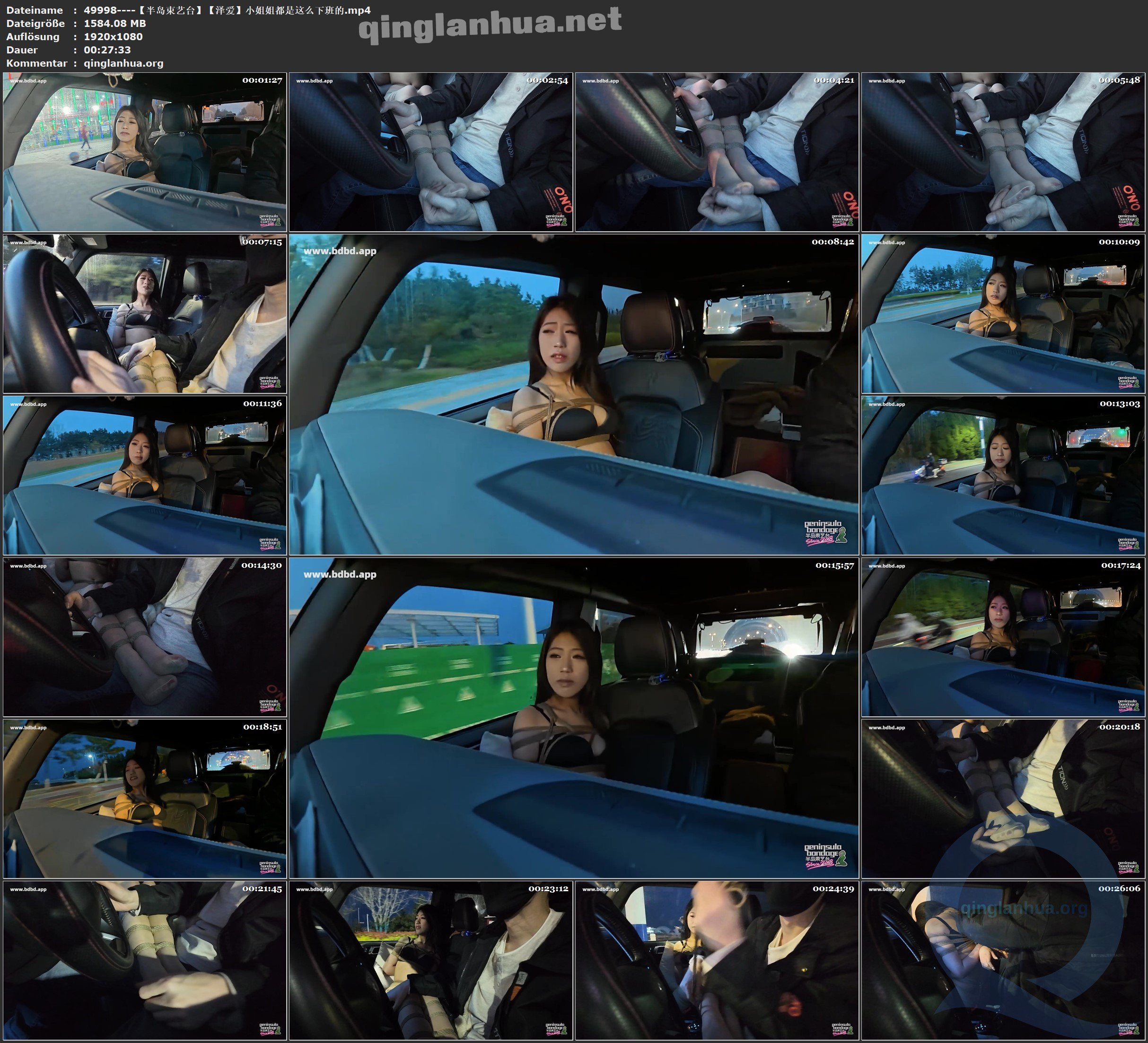Select the frame marked 00:02:54
Image resolution: width=1148 pixels, height=1043 pixels.
(x=430, y=151)
